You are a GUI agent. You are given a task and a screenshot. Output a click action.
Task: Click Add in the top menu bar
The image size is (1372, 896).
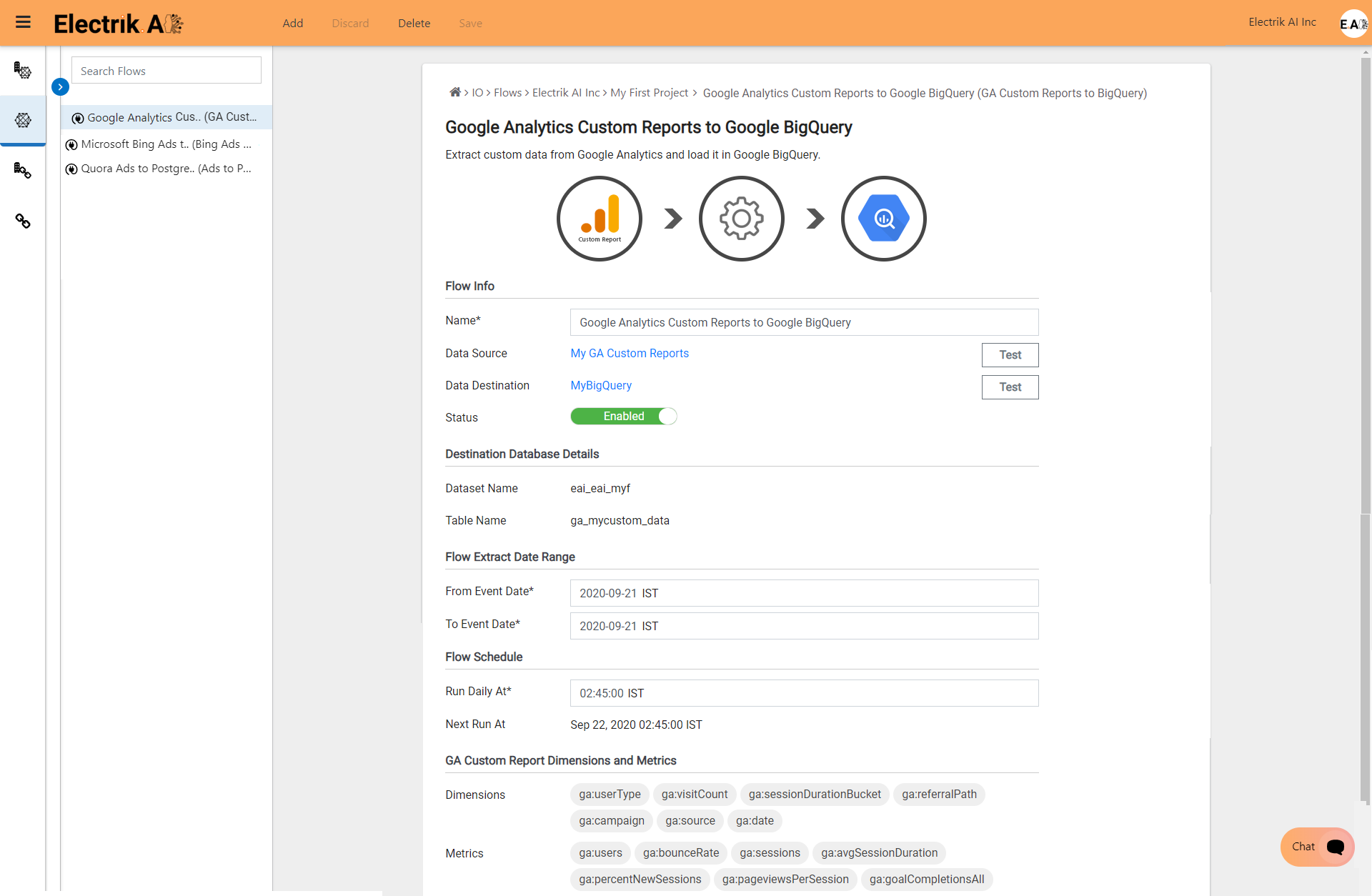coord(293,23)
